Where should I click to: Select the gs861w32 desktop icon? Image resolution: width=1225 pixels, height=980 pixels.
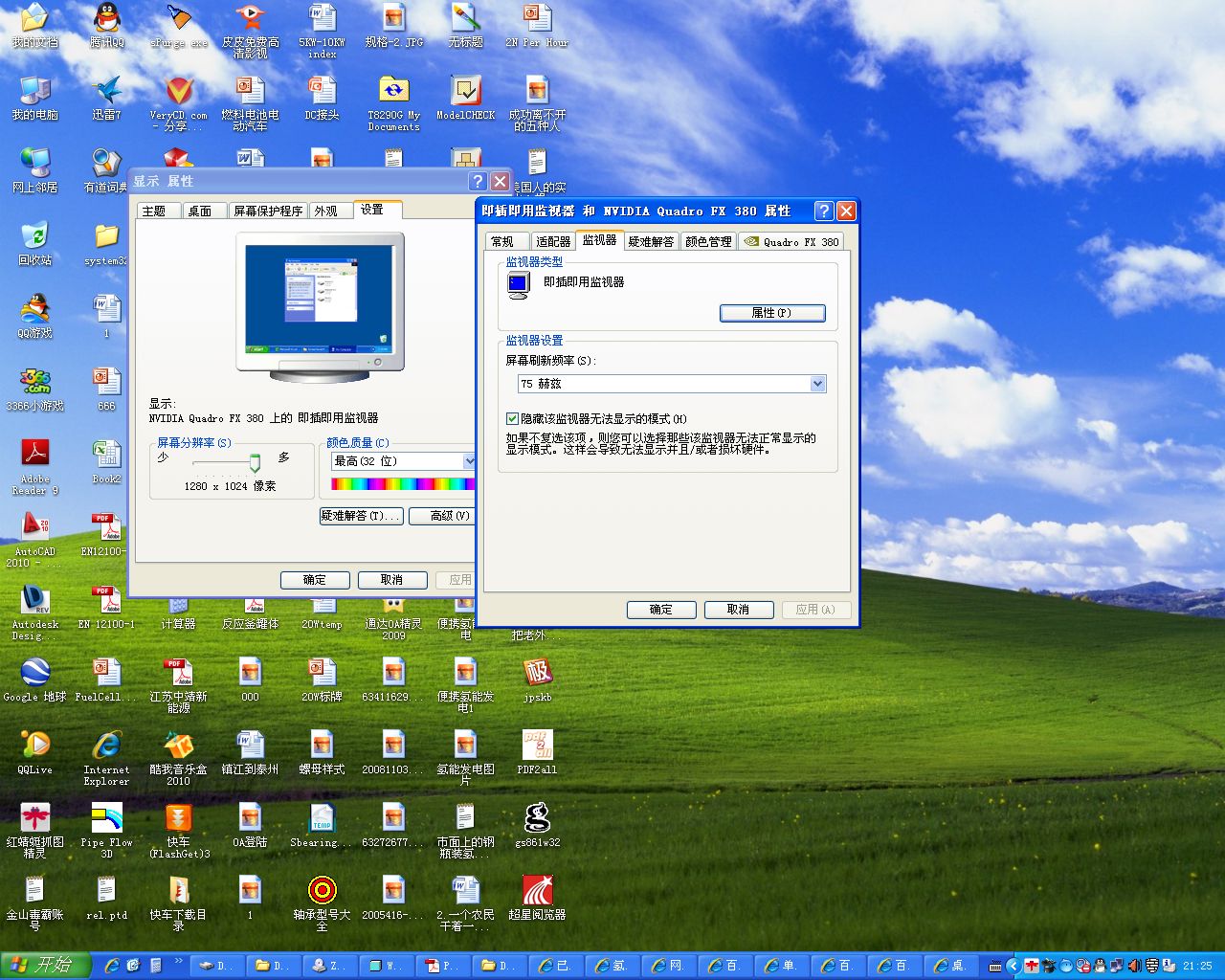(x=537, y=825)
